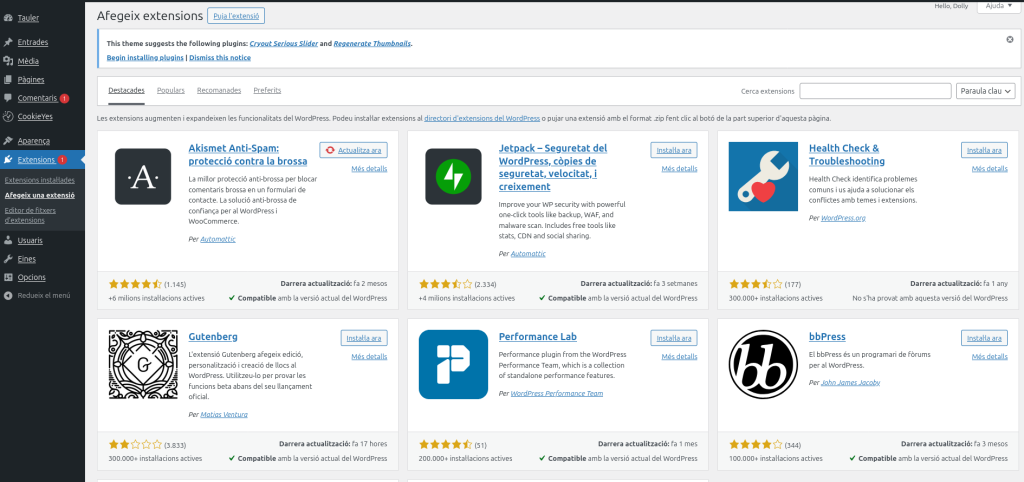Click the Akismet Anti-Spam plugin icon

click(x=143, y=177)
